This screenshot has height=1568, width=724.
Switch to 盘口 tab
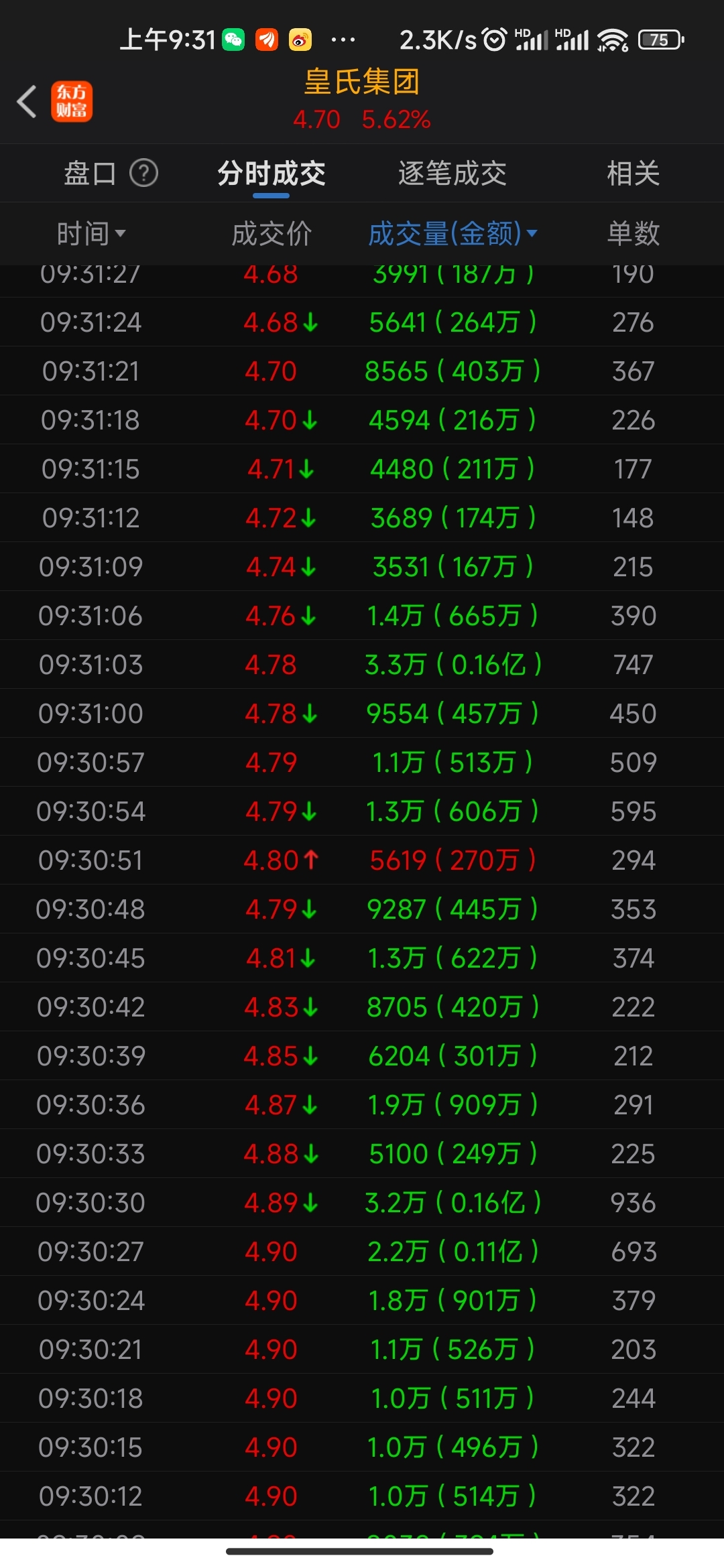point(90,173)
